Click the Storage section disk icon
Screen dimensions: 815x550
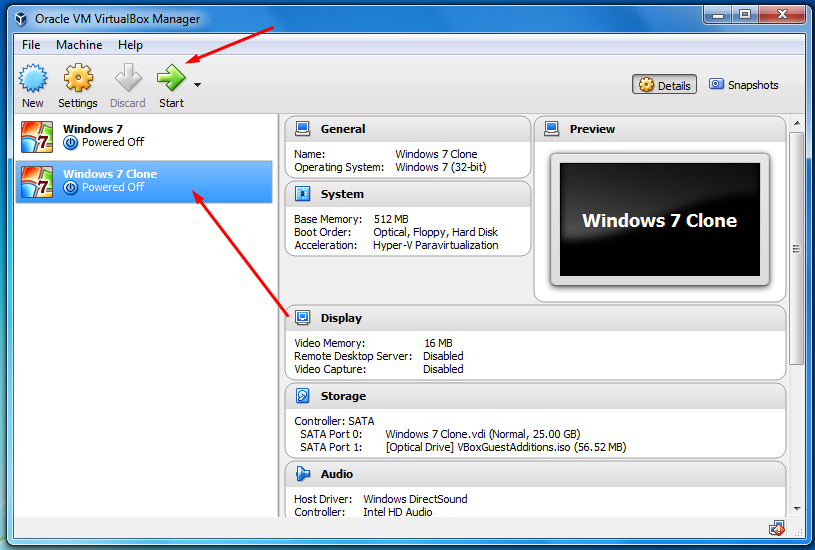tap(303, 396)
